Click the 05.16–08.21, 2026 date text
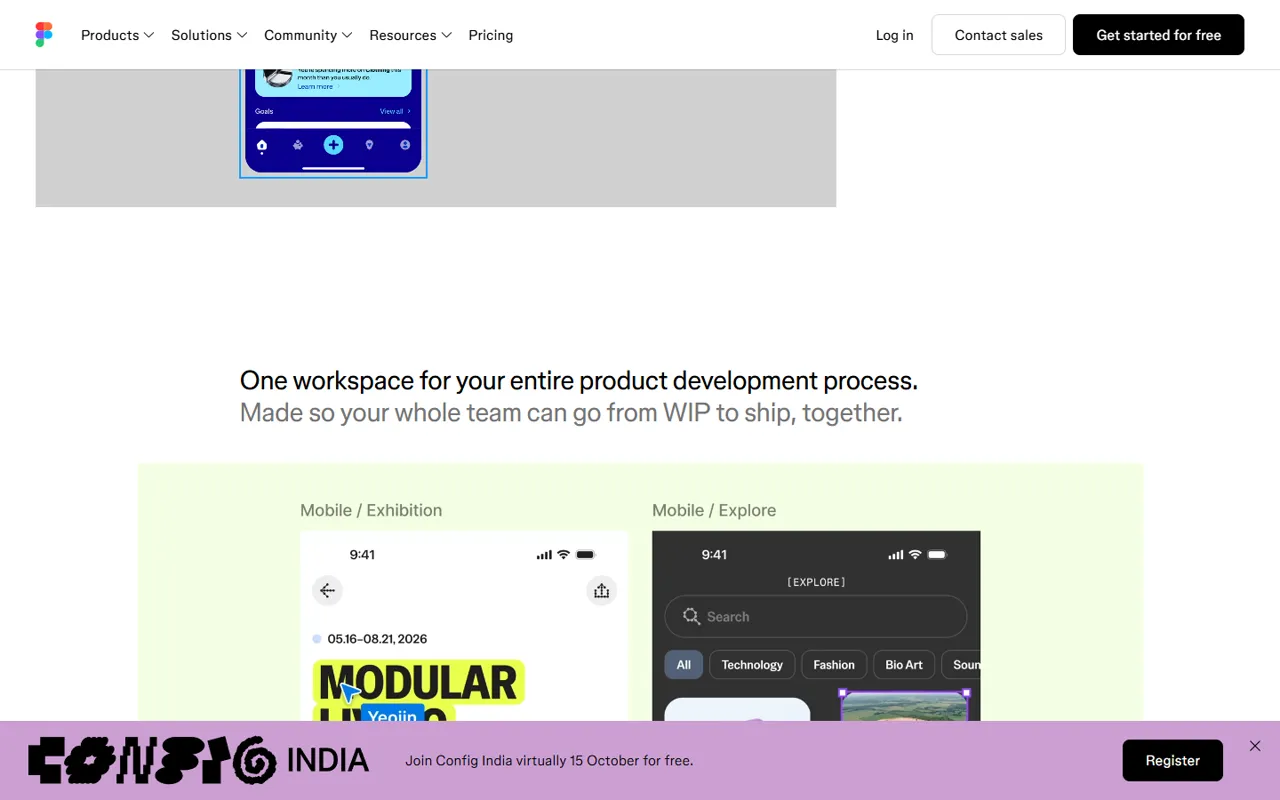Screen dimensions: 1280x800 point(377,639)
